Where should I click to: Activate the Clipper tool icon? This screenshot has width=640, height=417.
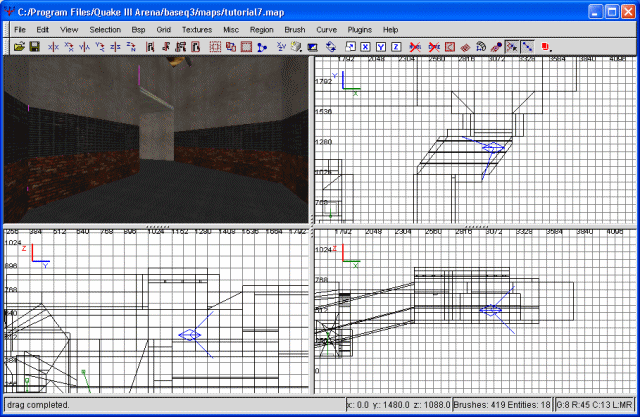click(x=262, y=47)
